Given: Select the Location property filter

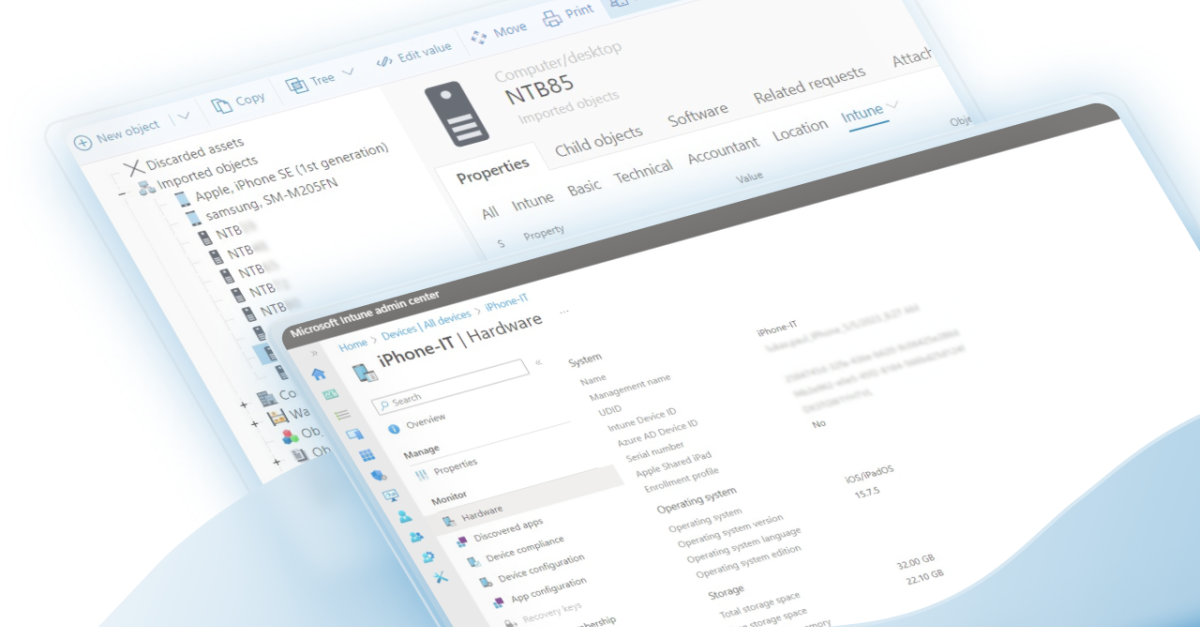Looking at the screenshot, I should [800, 130].
